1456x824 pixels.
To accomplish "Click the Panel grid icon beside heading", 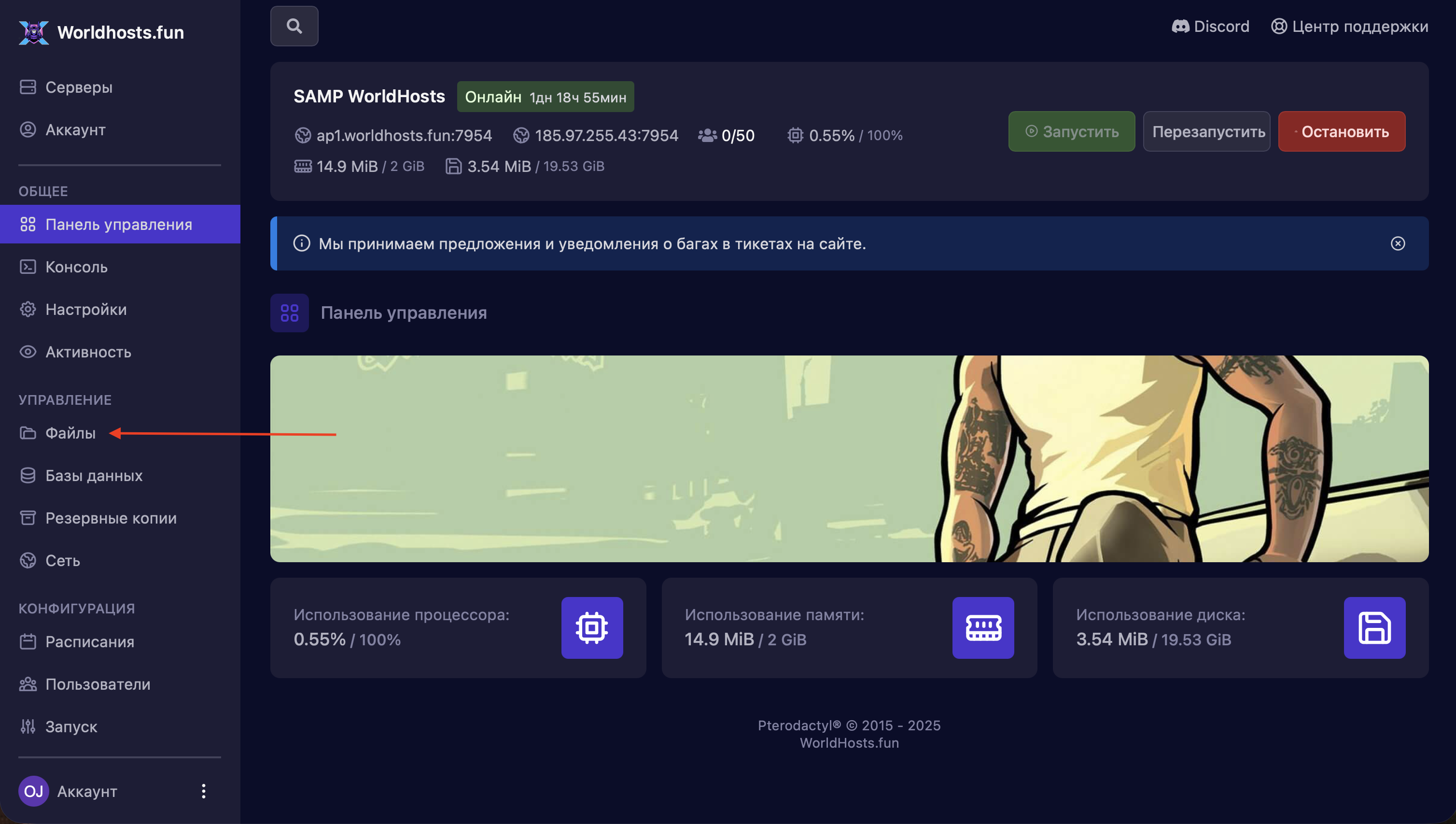I will (290, 313).
